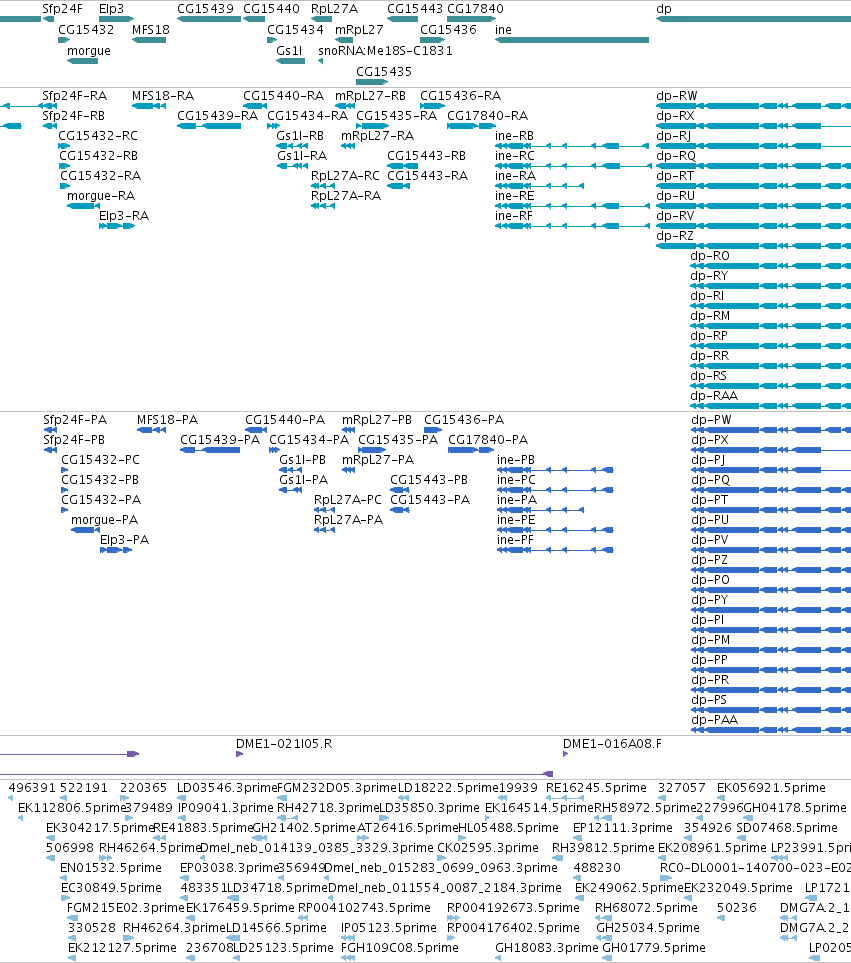Select transcript CG15443-RB

click(426, 156)
